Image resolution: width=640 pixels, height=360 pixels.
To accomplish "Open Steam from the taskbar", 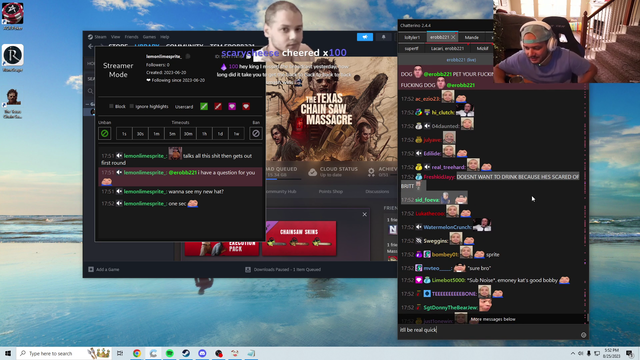I will [x=186, y=353].
